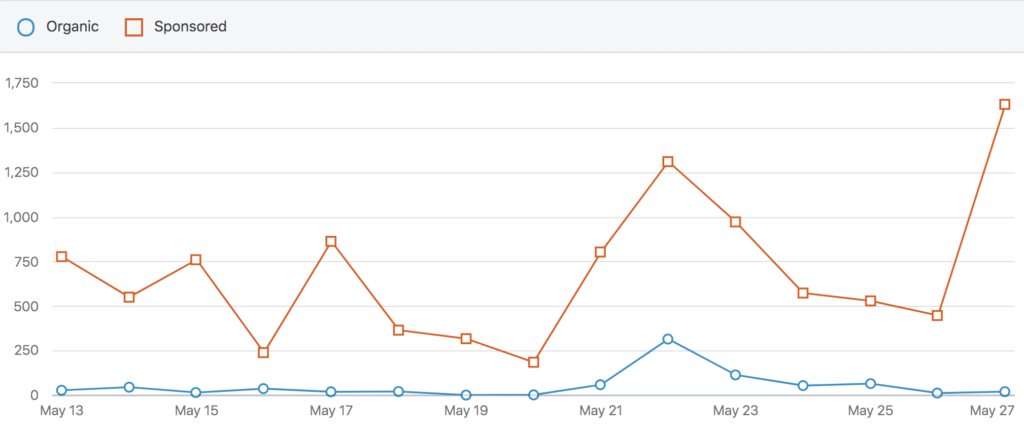The width and height of the screenshot is (1024, 437).
Task: Select the Organic data point on May 23
Action: point(735,375)
